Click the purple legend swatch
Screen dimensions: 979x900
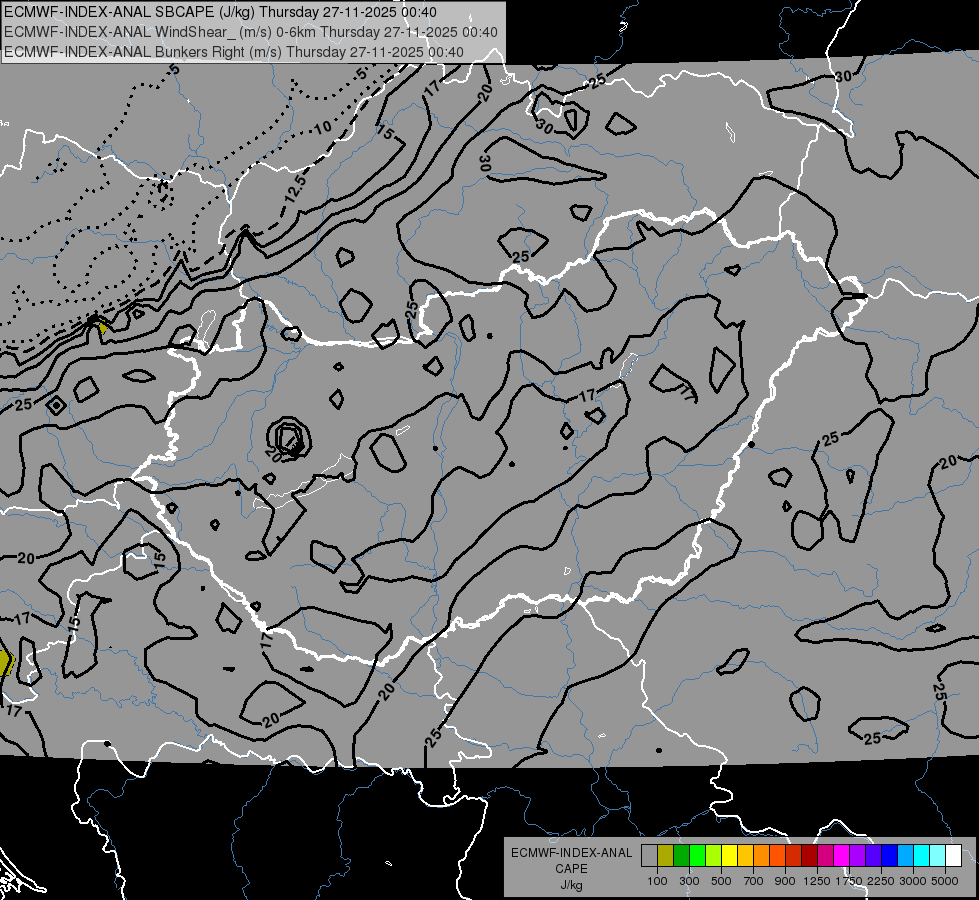point(857,855)
